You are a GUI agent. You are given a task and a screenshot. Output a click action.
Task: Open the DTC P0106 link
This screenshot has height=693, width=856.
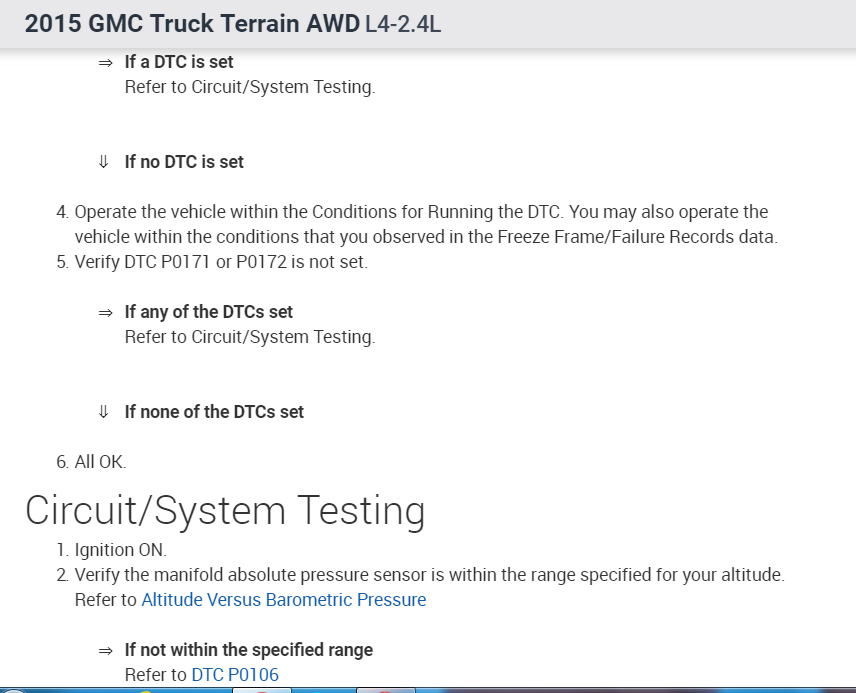[235, 675]
